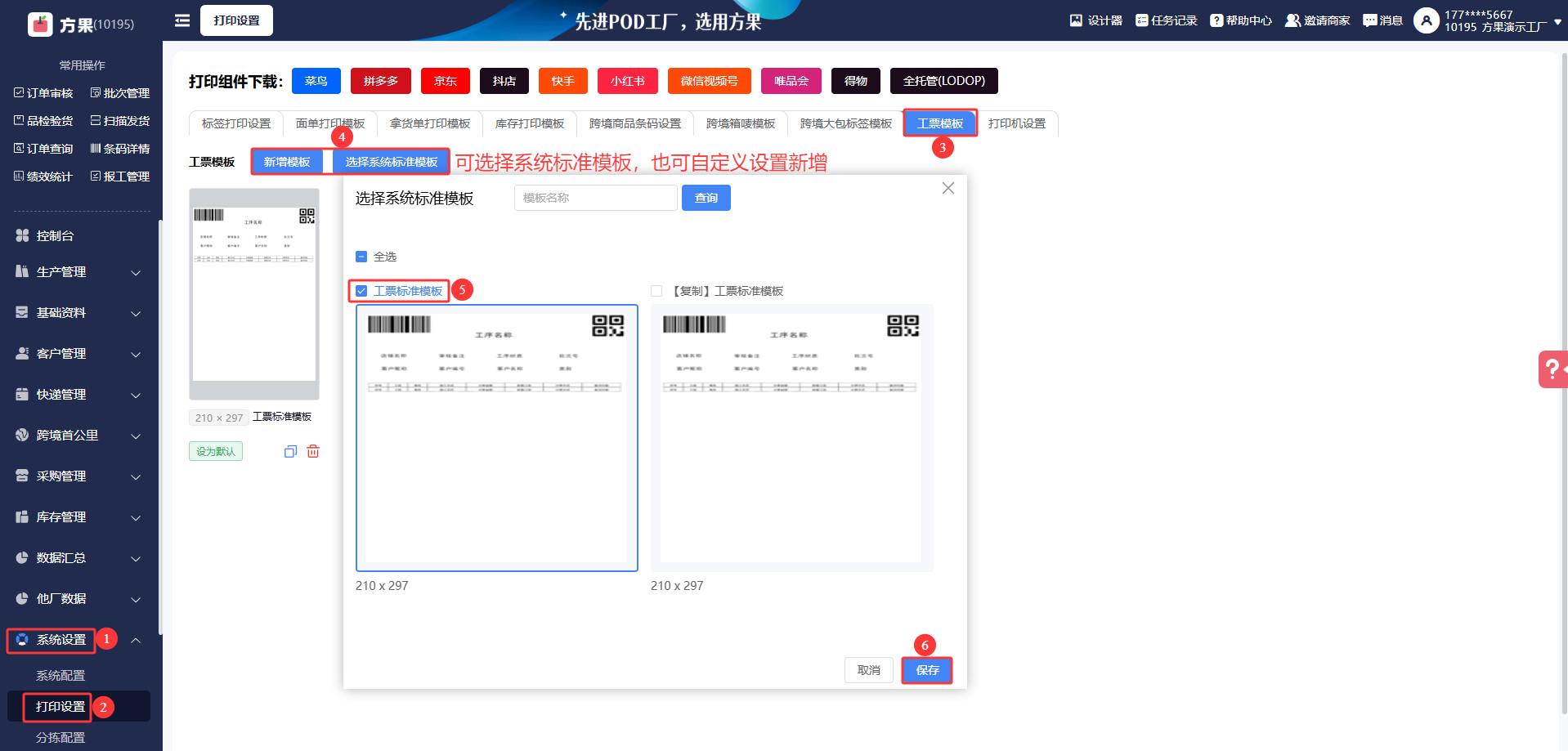Open 订单审核 shortcut

(43, 93)
